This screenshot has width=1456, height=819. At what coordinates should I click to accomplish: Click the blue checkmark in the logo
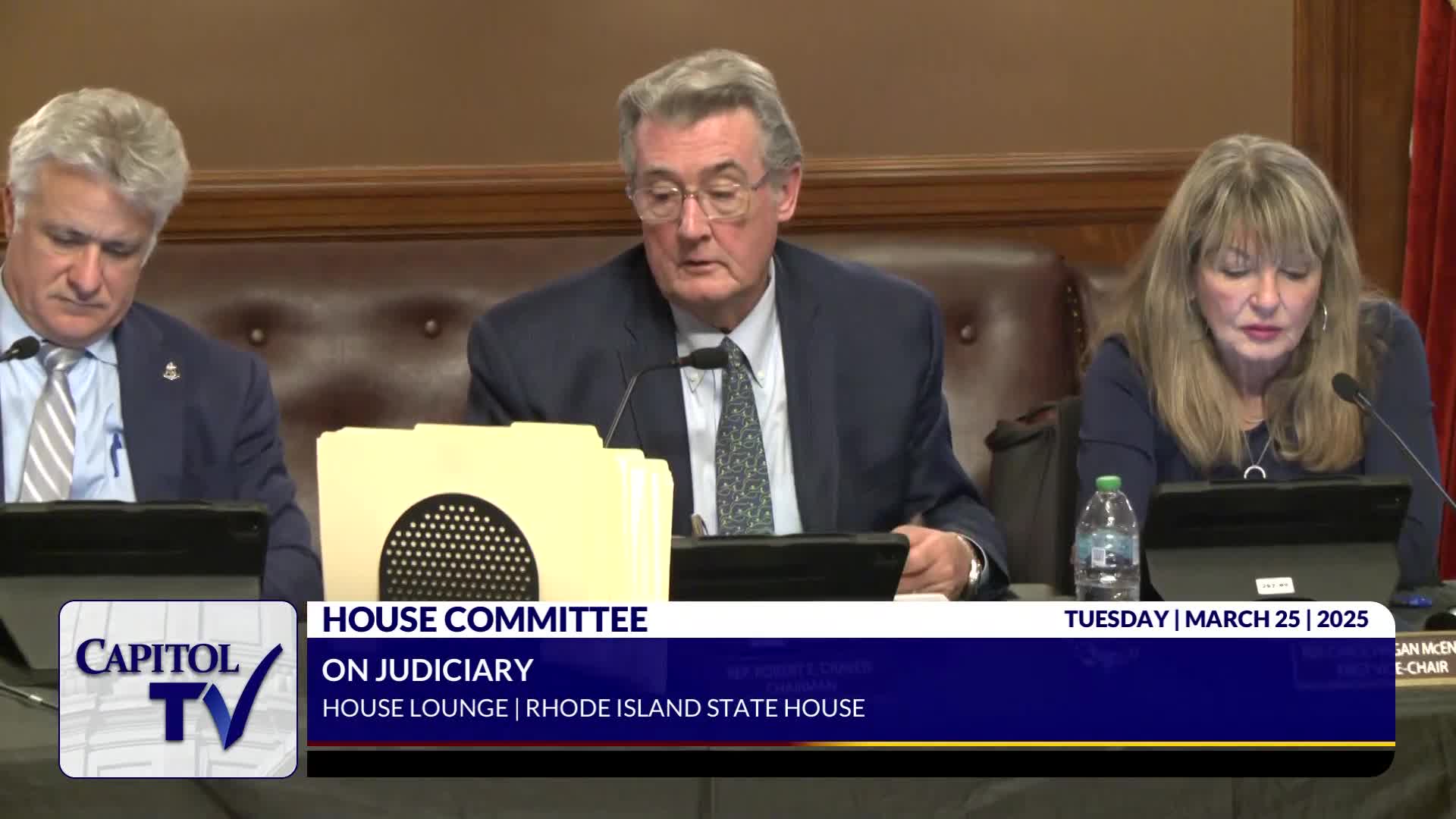coord(253,695)
